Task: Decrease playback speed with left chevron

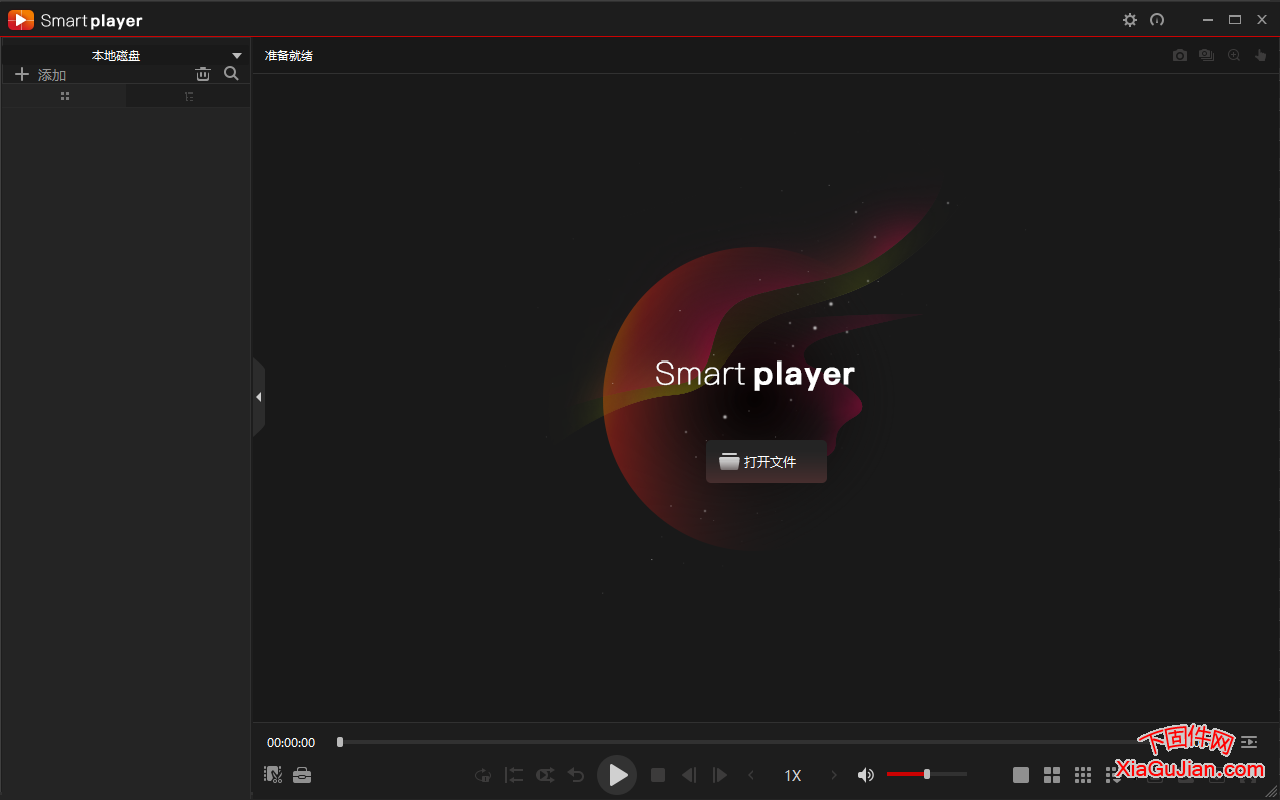Action: [x=752, y=775]
